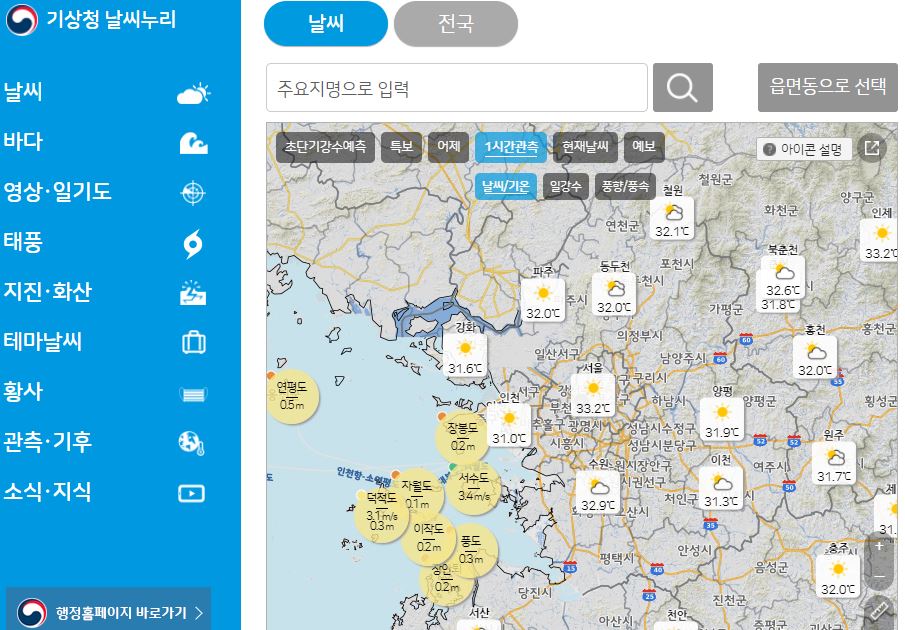
Task: Switch map to 특보 layer
Action: (401, 147)
